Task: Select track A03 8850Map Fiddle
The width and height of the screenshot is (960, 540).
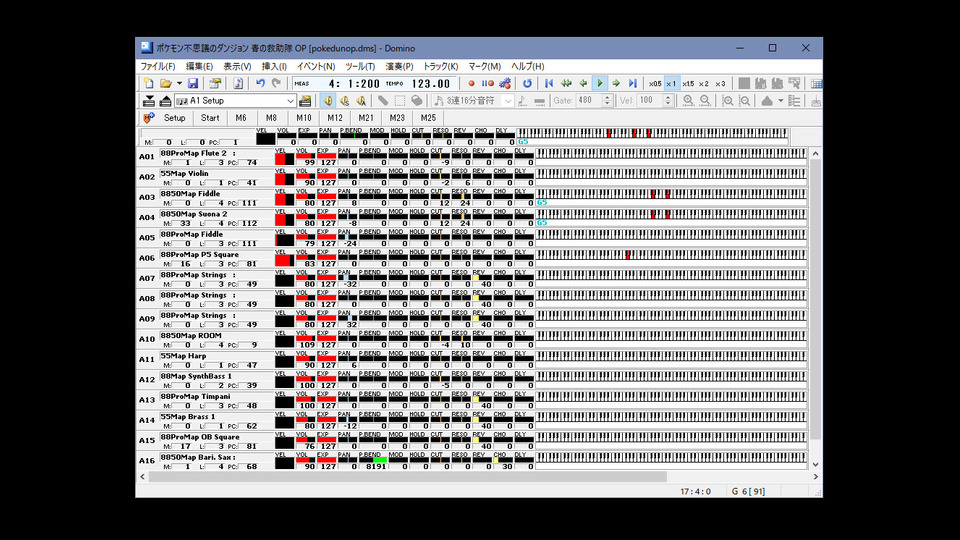Action: (204, 198)
